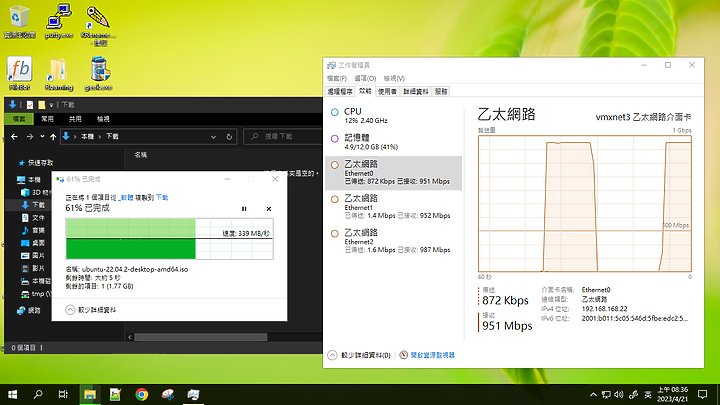This screenshot has height=405, width=720.
Task: Collapse Task Manager with 較少詳細資料(D)
Action: tap(359, 355)
